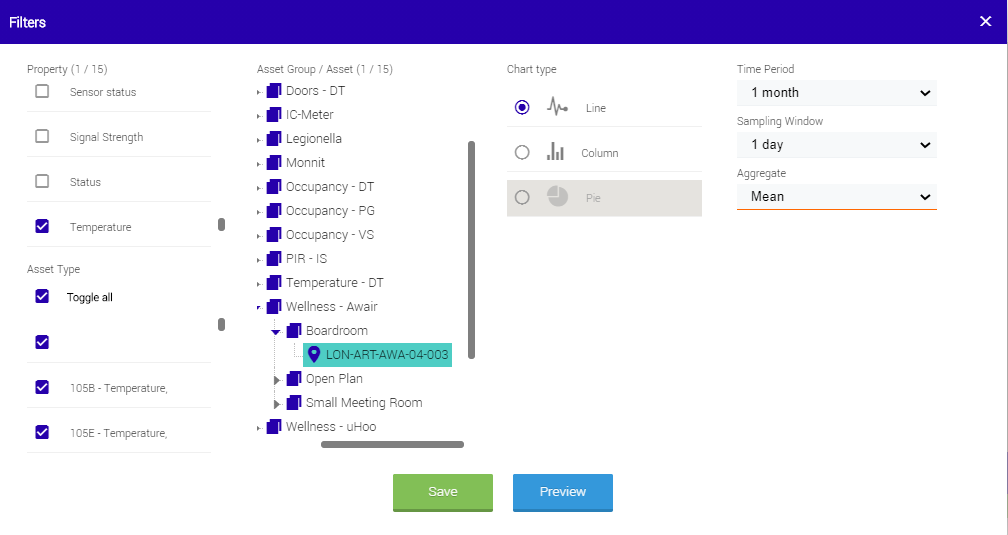Check the Status property checkbox
The image size is (1008, 535).
42,181
